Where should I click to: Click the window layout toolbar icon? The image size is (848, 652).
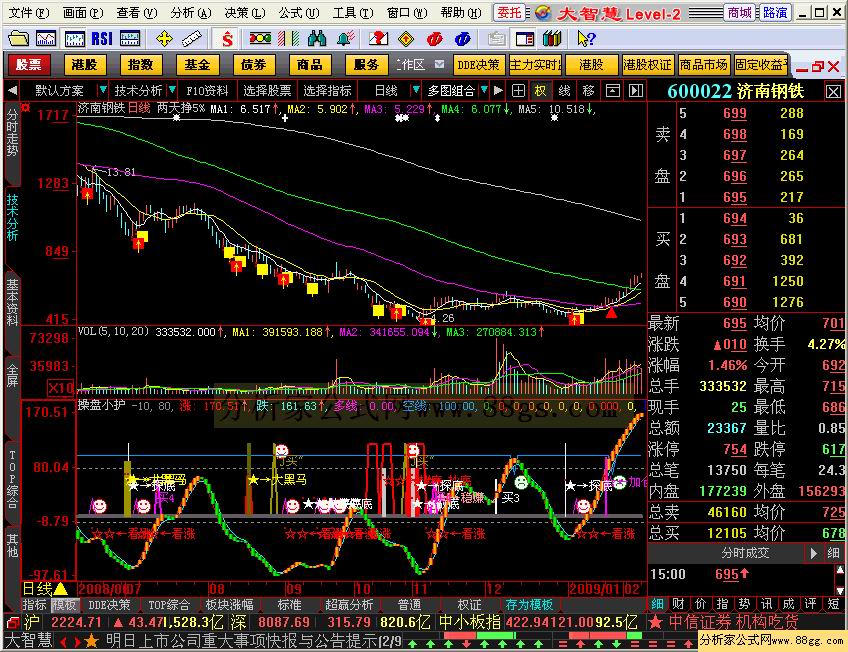(525, 38)
